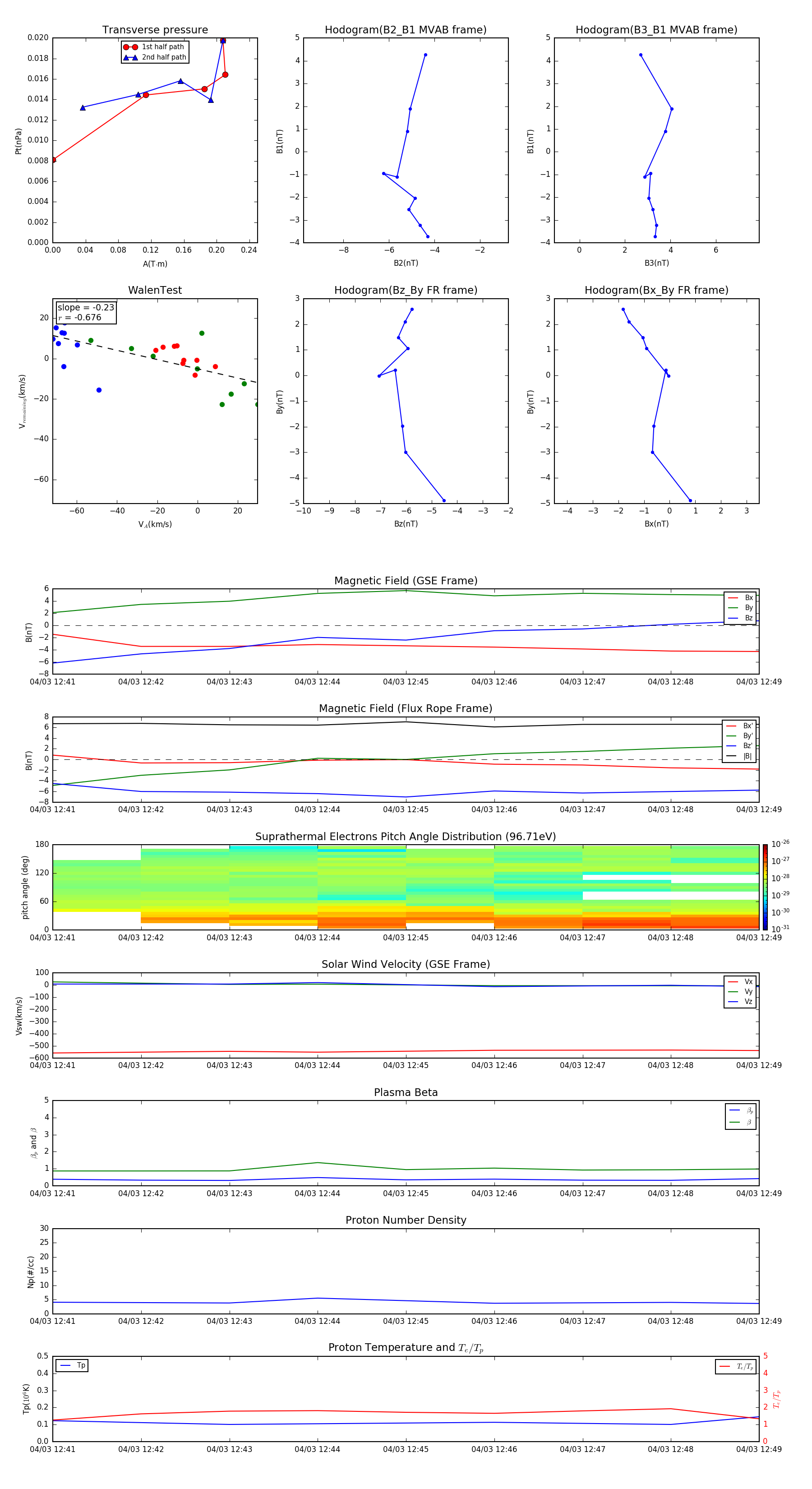
Task: Click the pitch angle distribution colorbar
Action: pos(765,887)
